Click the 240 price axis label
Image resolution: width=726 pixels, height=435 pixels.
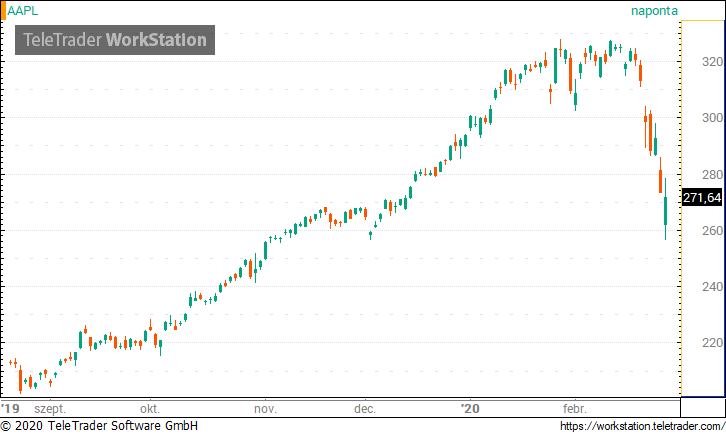712,287
